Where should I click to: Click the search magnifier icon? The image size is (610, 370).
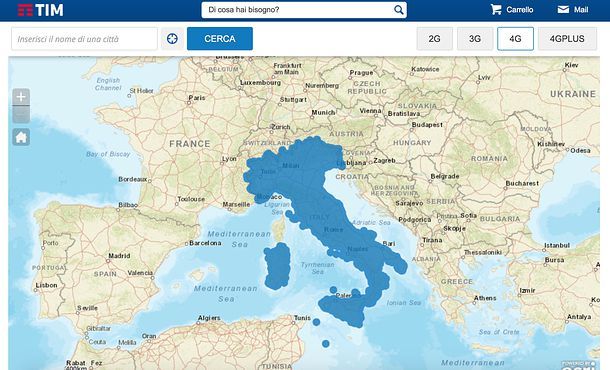pyautogui.click(x=399, y=10)
